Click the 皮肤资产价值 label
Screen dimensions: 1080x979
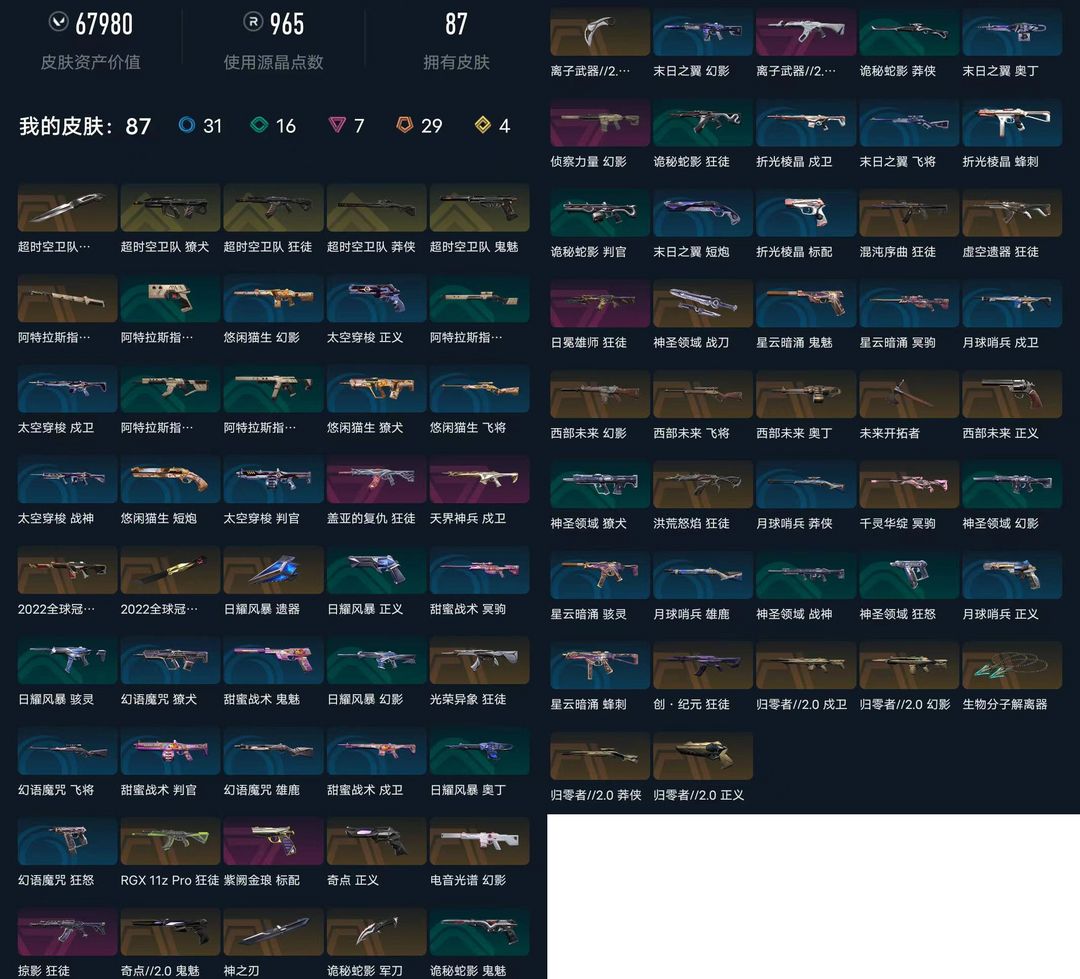click(90, 62)
